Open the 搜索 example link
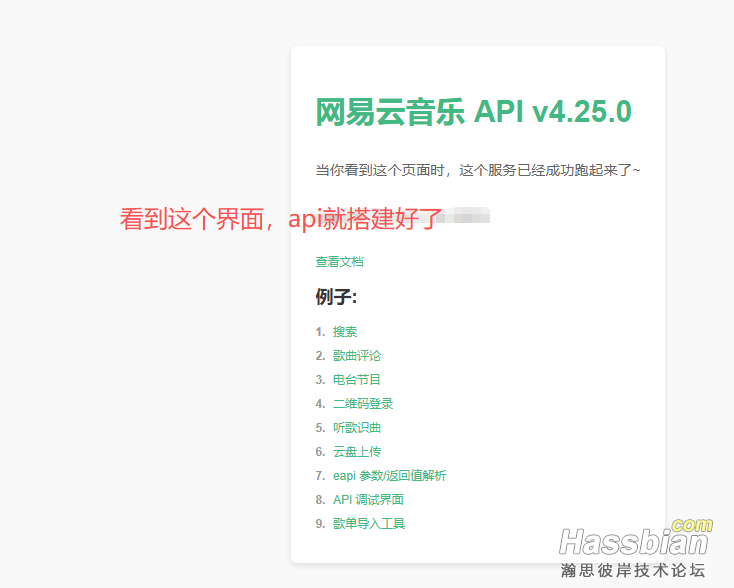 [345, 332]
